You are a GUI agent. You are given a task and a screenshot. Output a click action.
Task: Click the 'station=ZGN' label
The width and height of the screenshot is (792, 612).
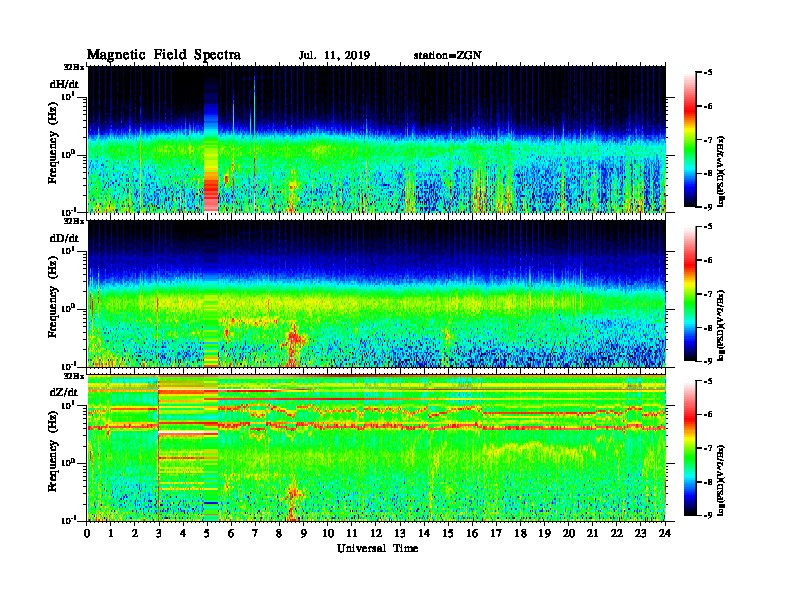(448, 56)
